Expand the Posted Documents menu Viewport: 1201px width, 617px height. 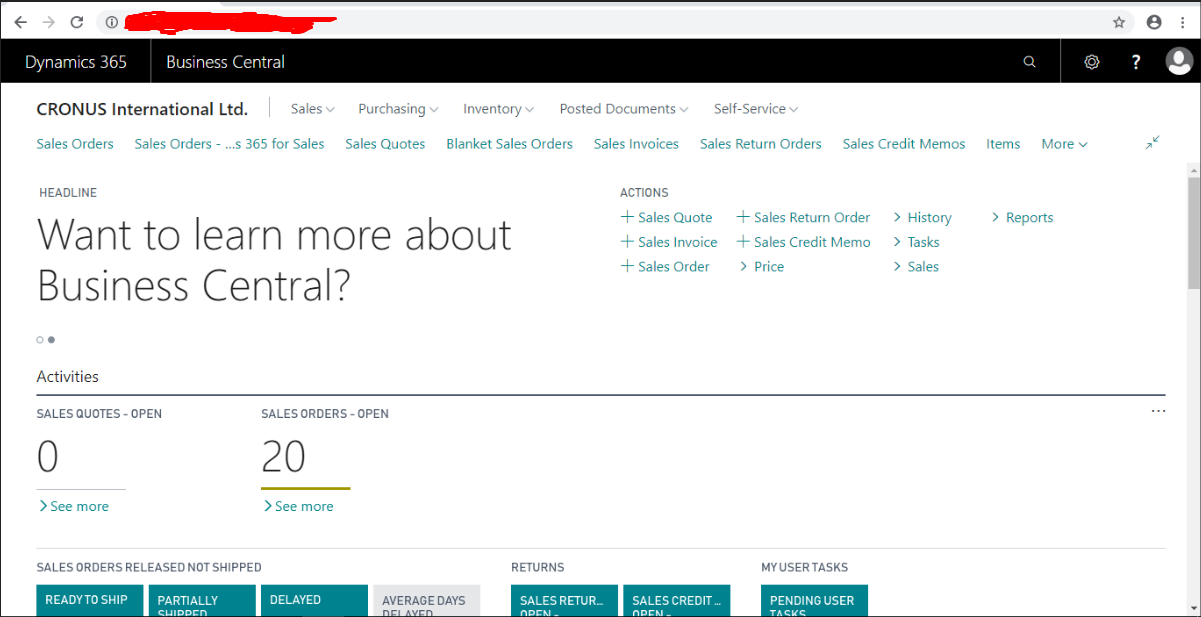[x=624, y=109]
